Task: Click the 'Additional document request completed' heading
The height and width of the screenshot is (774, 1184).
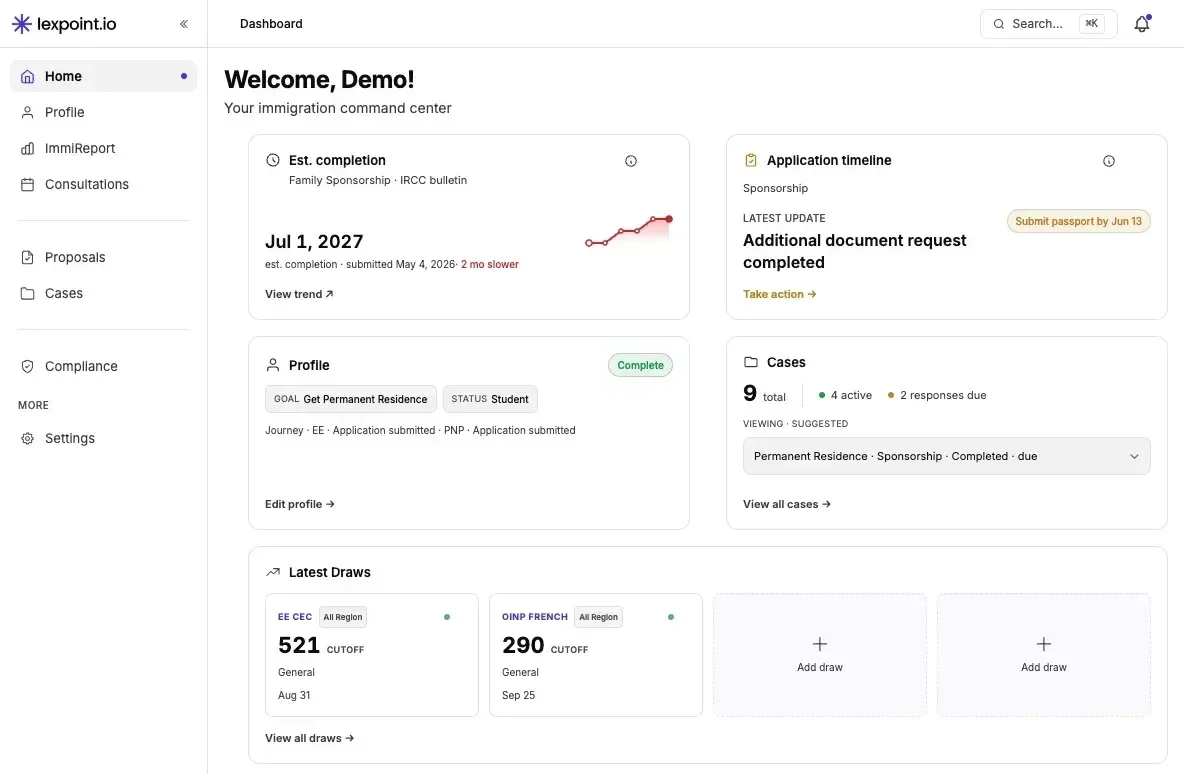Action: coord(855,251)
